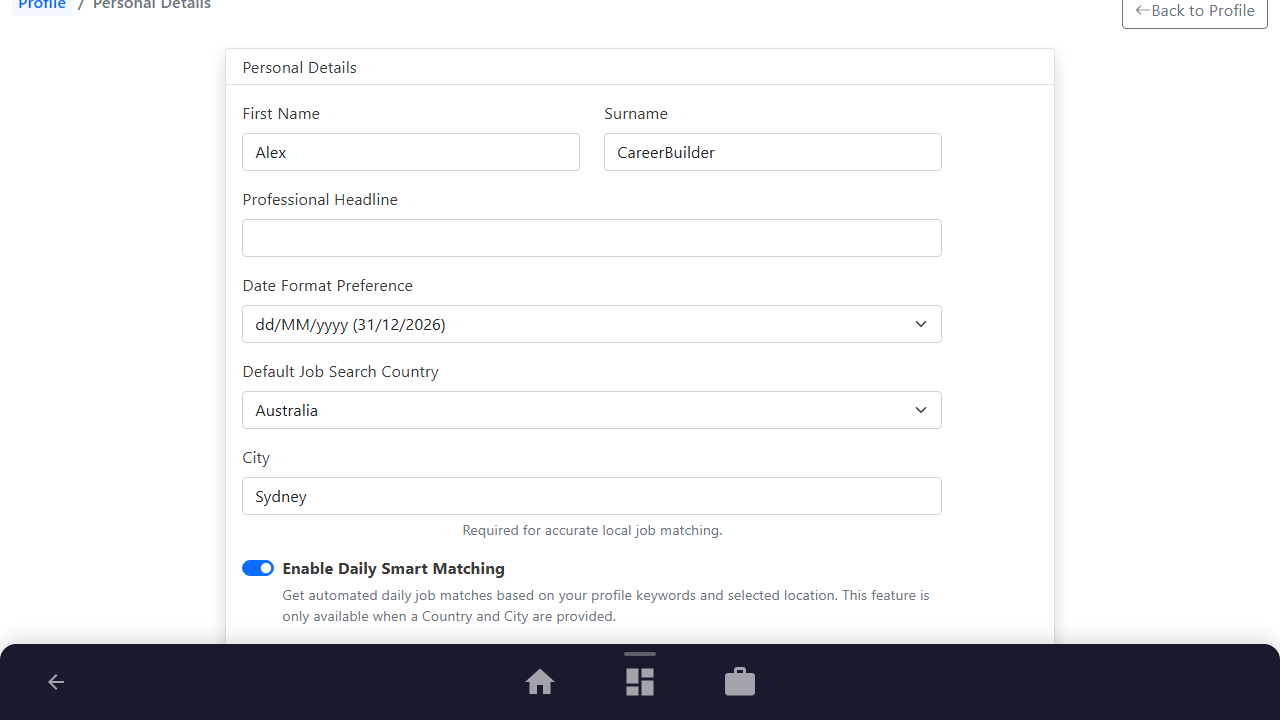Click the Personal Details card header
Viewport: 1280px width, 720px height.
tap(640, 67)
